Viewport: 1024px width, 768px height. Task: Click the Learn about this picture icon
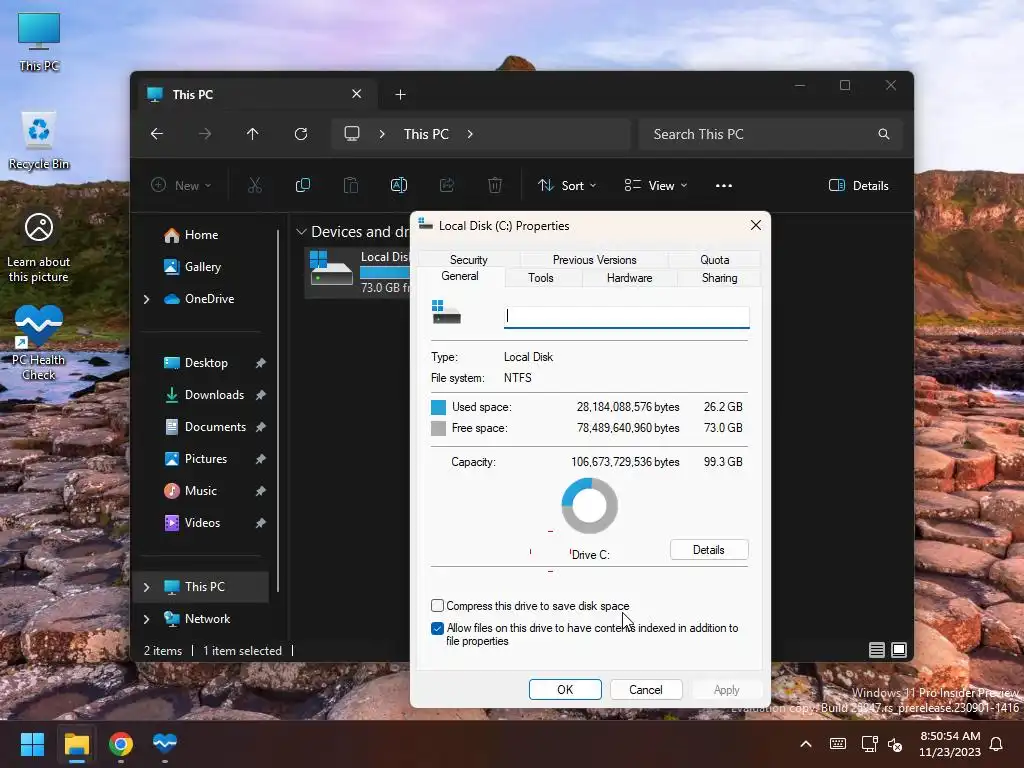[39, 248]
